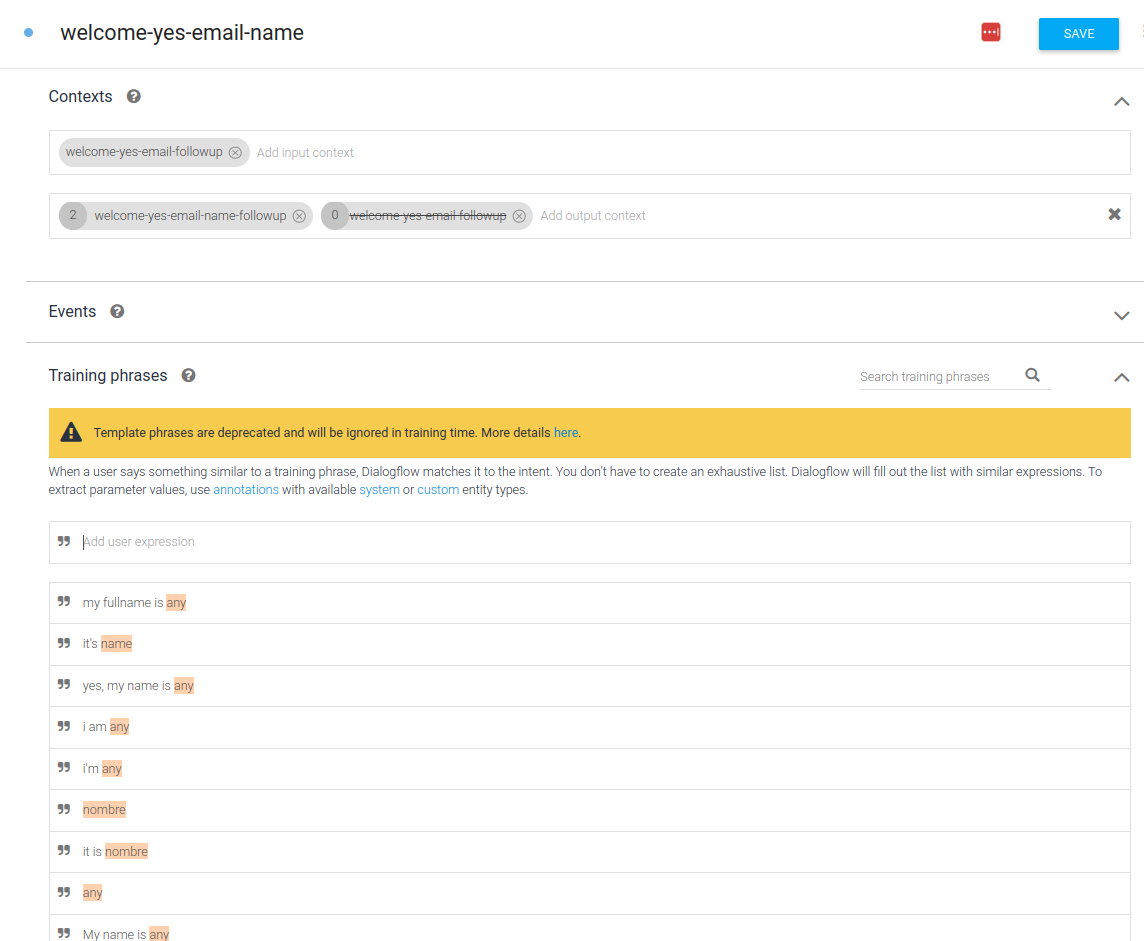Remove the struck-through welcome-yes-email-followup output chip
Screen dimensions: 1144x941
[519, 216]
